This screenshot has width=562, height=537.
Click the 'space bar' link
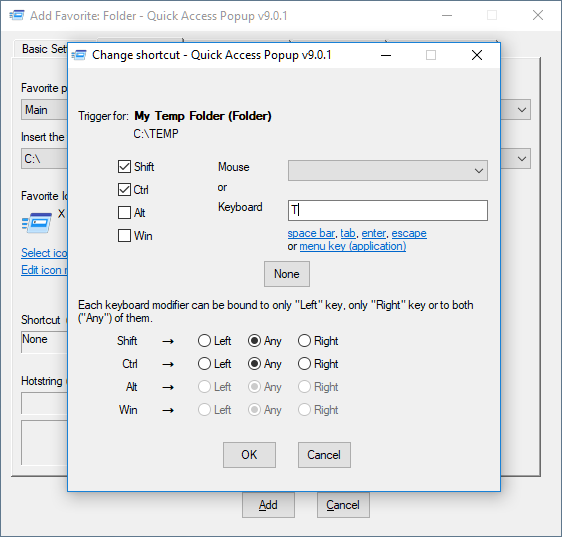pos(311,233)
